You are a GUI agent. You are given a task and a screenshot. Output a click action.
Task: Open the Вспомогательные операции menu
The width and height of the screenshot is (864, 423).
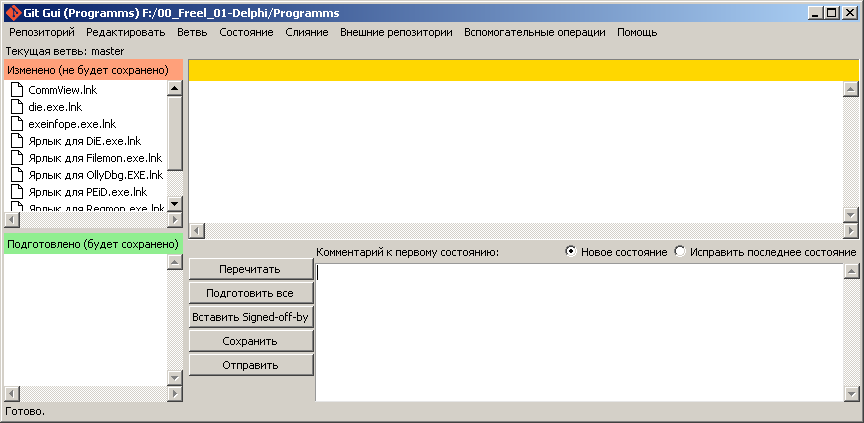[x=534, y=32]
